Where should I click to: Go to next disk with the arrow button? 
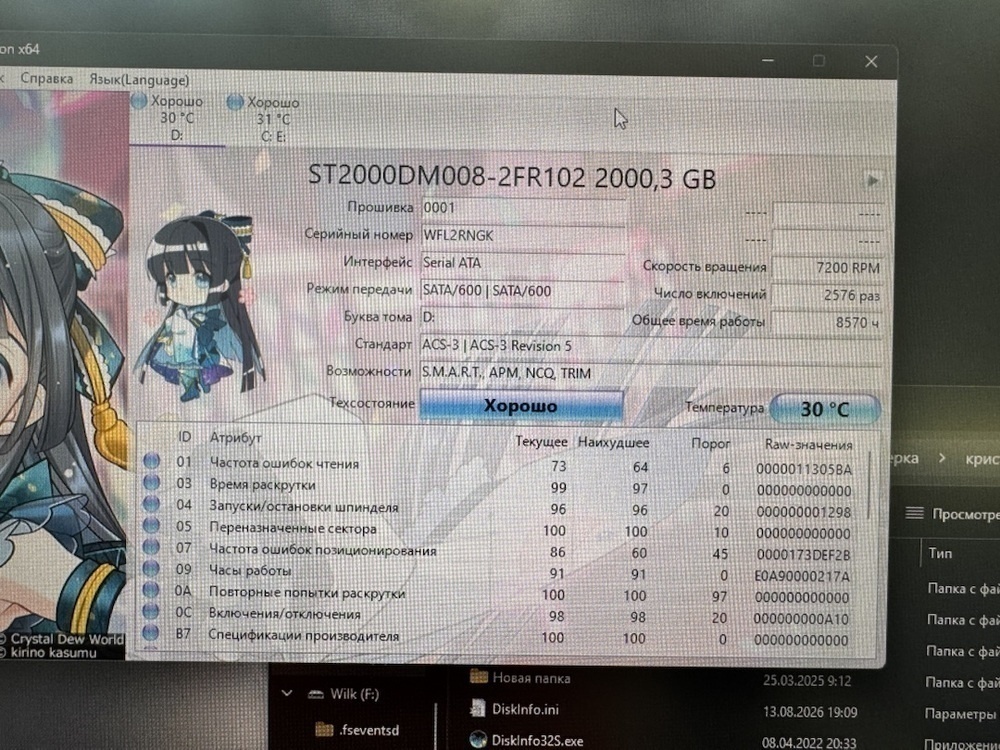[x=872, y=180]
